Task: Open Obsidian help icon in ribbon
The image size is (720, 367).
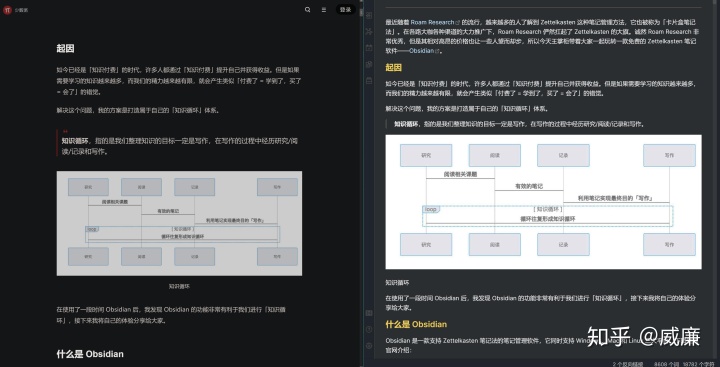Action: [x=369, y=329]
